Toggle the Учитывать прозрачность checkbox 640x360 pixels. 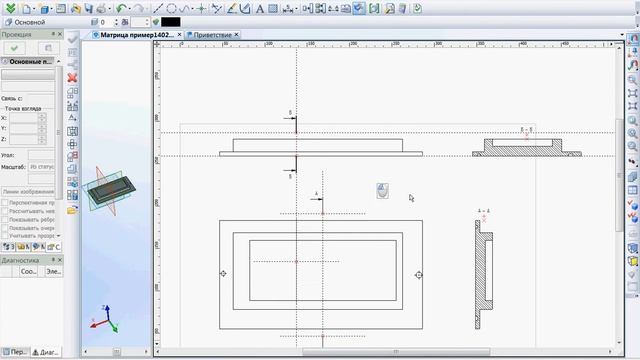pyautogui.click(x=5, y=236)
